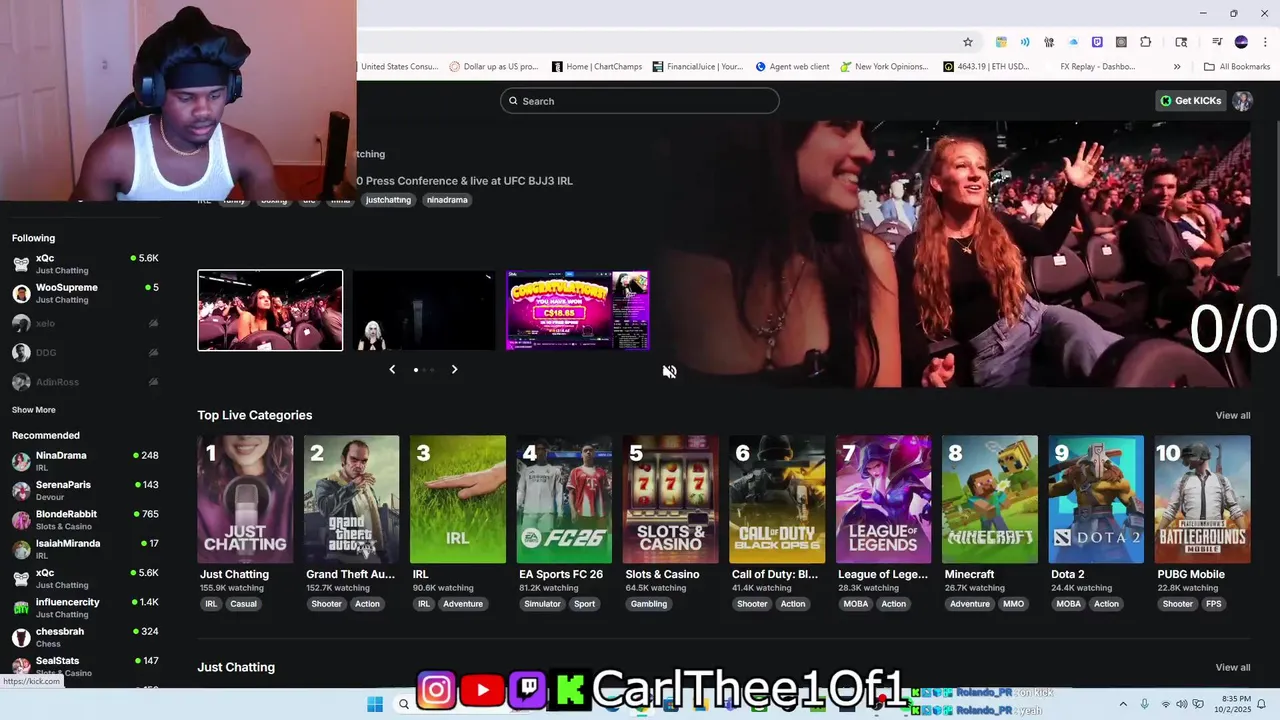The width and height of the screenshot is (1280, 720).
Task: Open Chrome media controls music-note icon
Action: (x=1217, y=42)
